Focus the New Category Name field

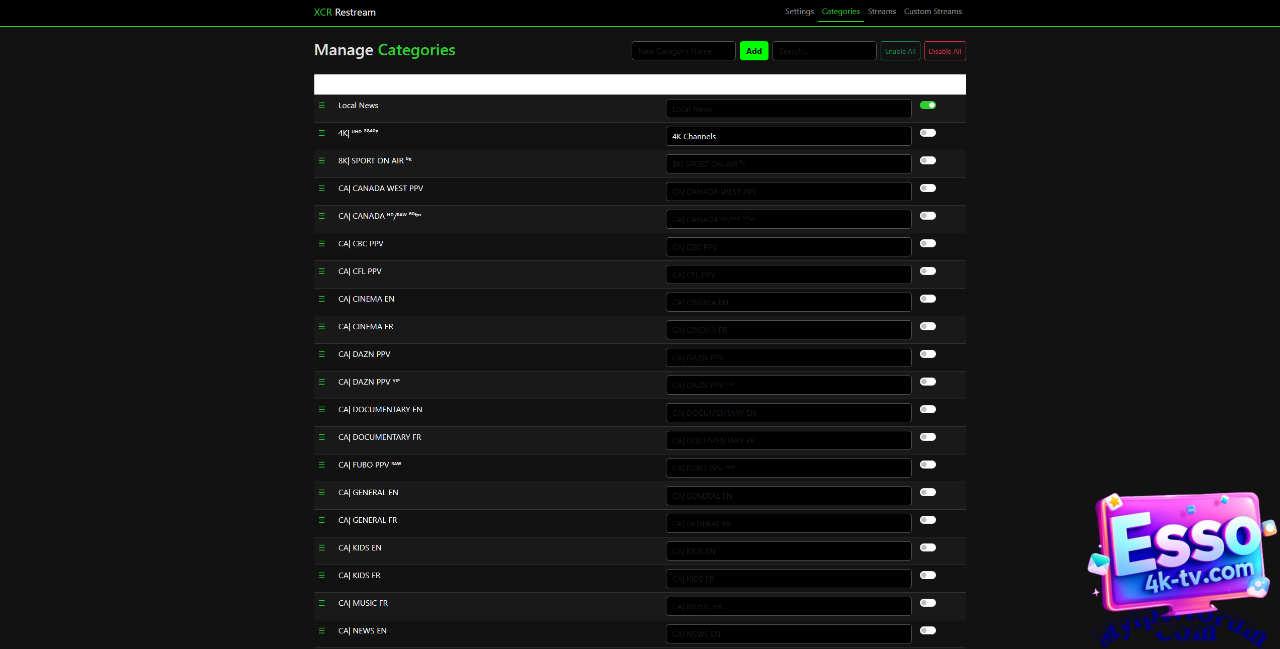683,51
